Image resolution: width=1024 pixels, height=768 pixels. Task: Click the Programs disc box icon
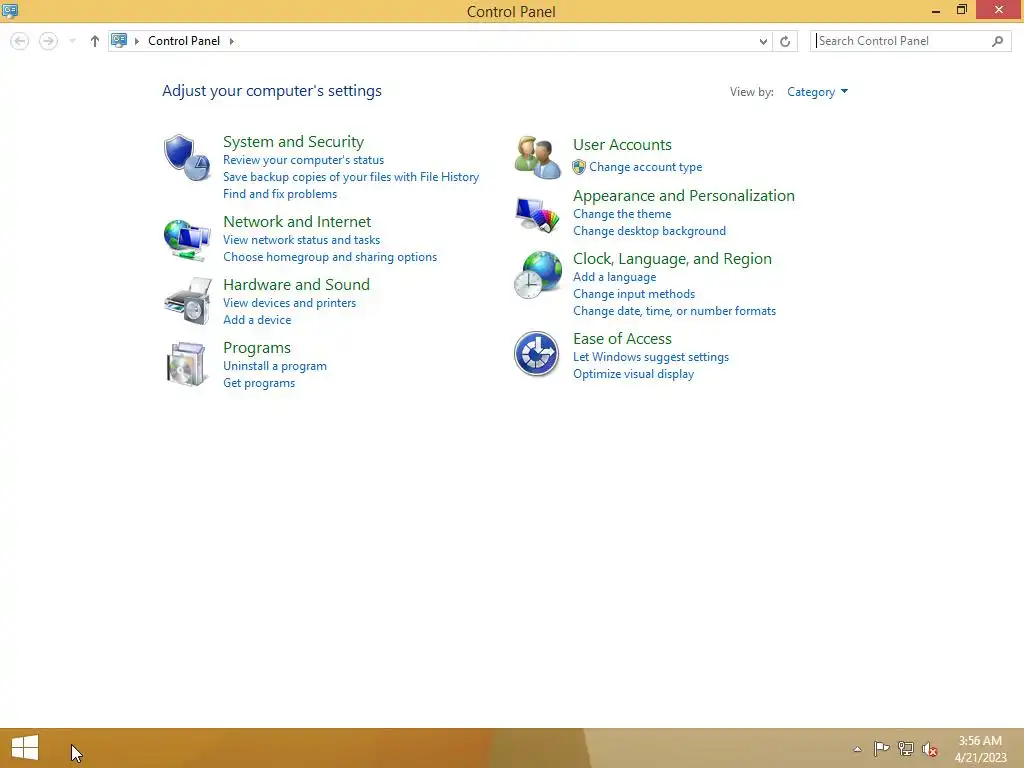coord(186,364)
